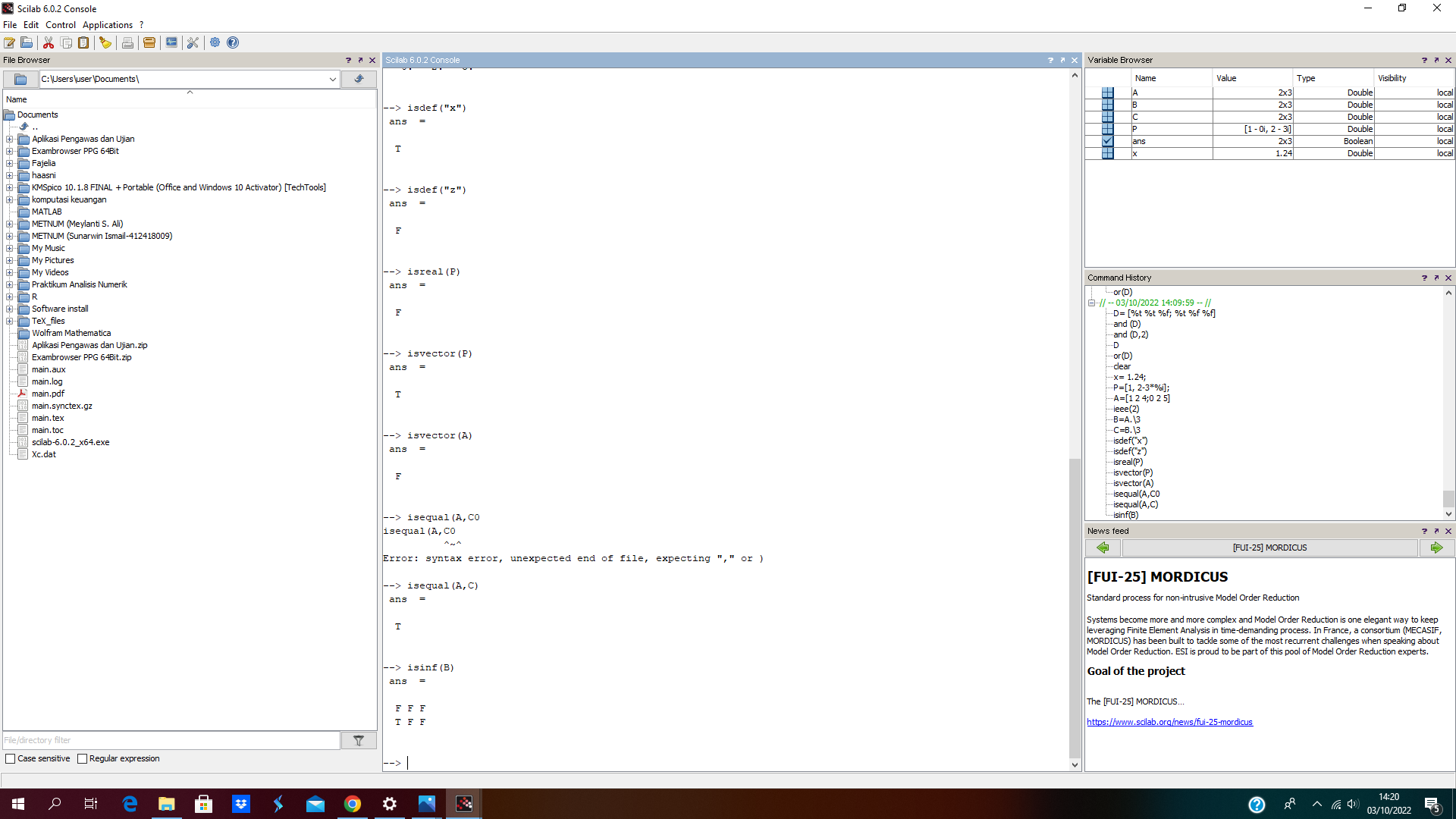Sort variables by the Type column
The height and width of the screenshot is (819, 1456).
click(1333, 78)
